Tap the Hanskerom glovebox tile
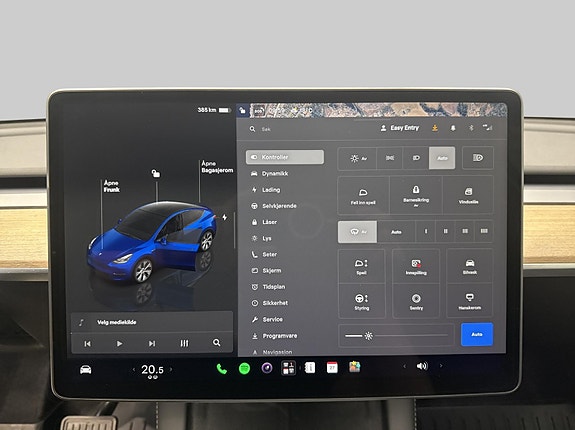The image size is (575, 430). pos(469,301)
